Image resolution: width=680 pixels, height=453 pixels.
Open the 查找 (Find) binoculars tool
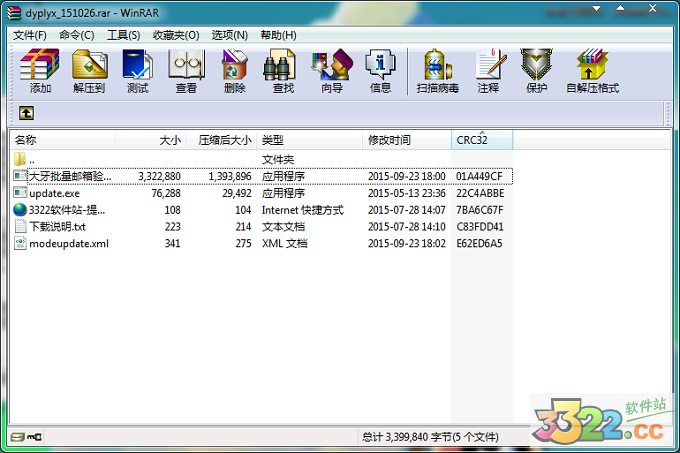pyautogui.click(x=280, y=65)
